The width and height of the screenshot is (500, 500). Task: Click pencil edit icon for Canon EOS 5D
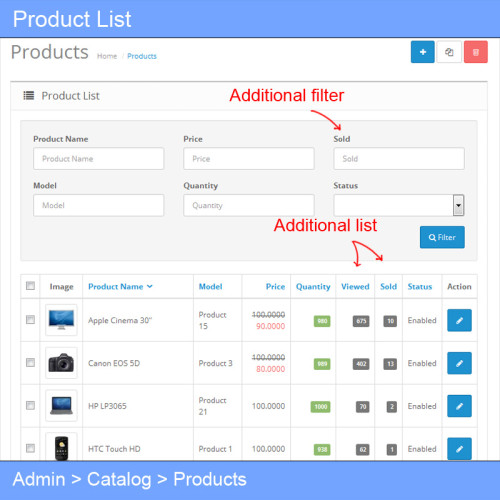point(459,363)
